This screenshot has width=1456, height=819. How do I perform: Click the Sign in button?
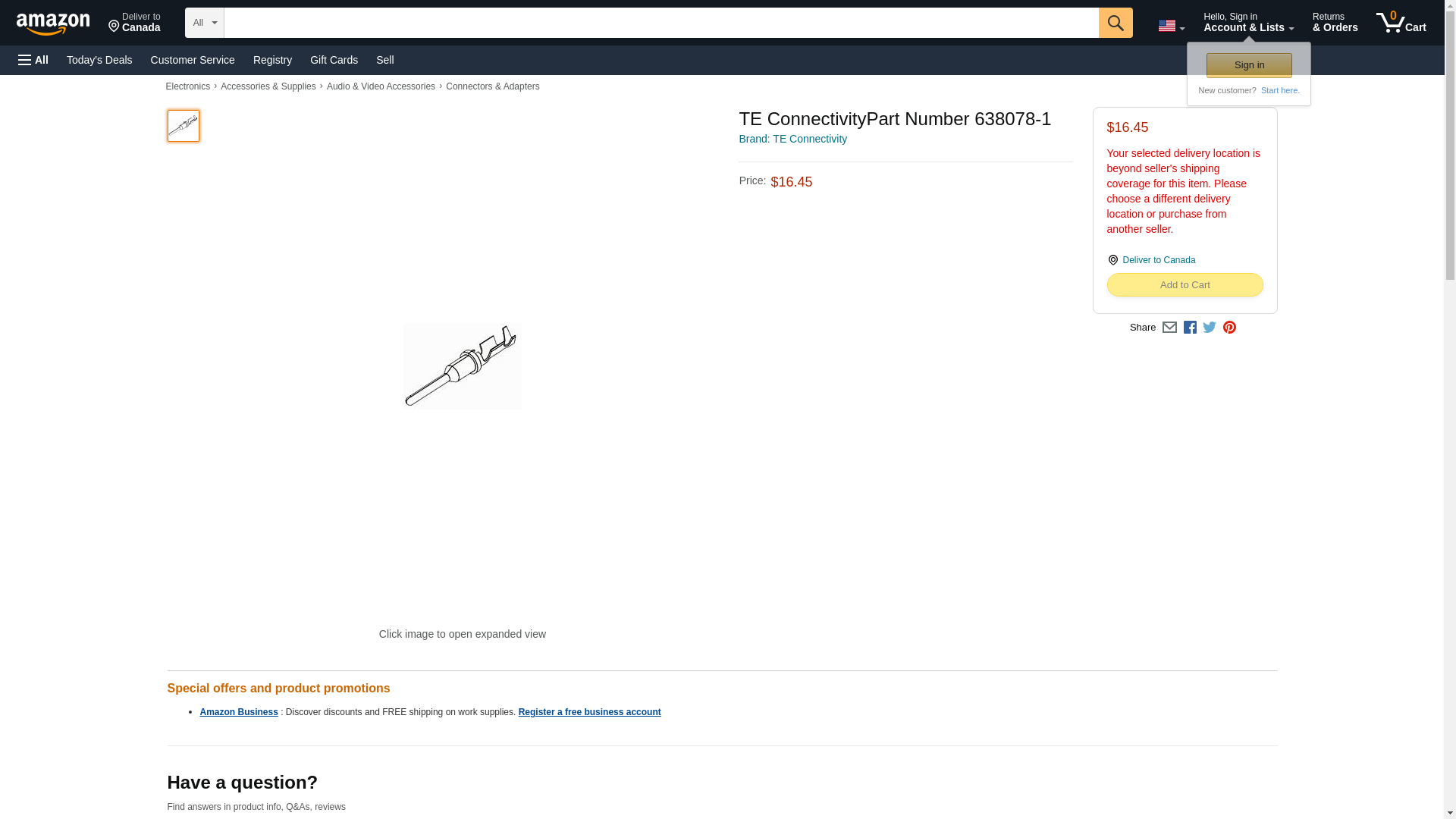coord(1249,65)
